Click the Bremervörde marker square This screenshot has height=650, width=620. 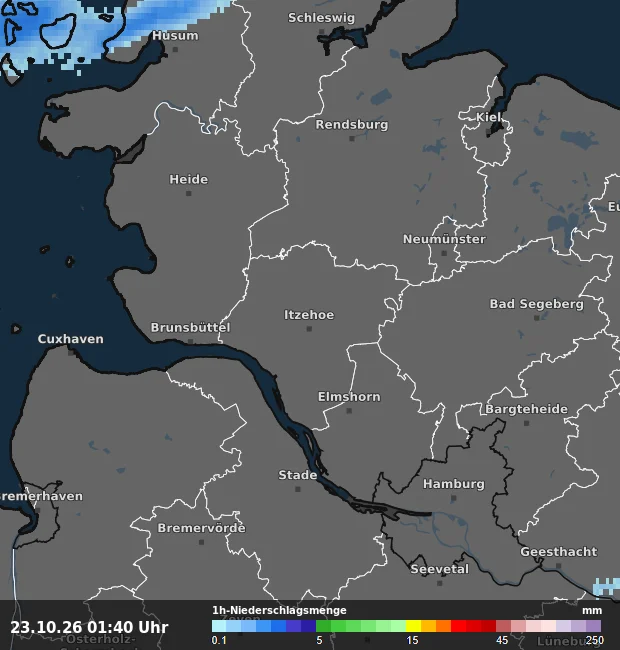201,542
